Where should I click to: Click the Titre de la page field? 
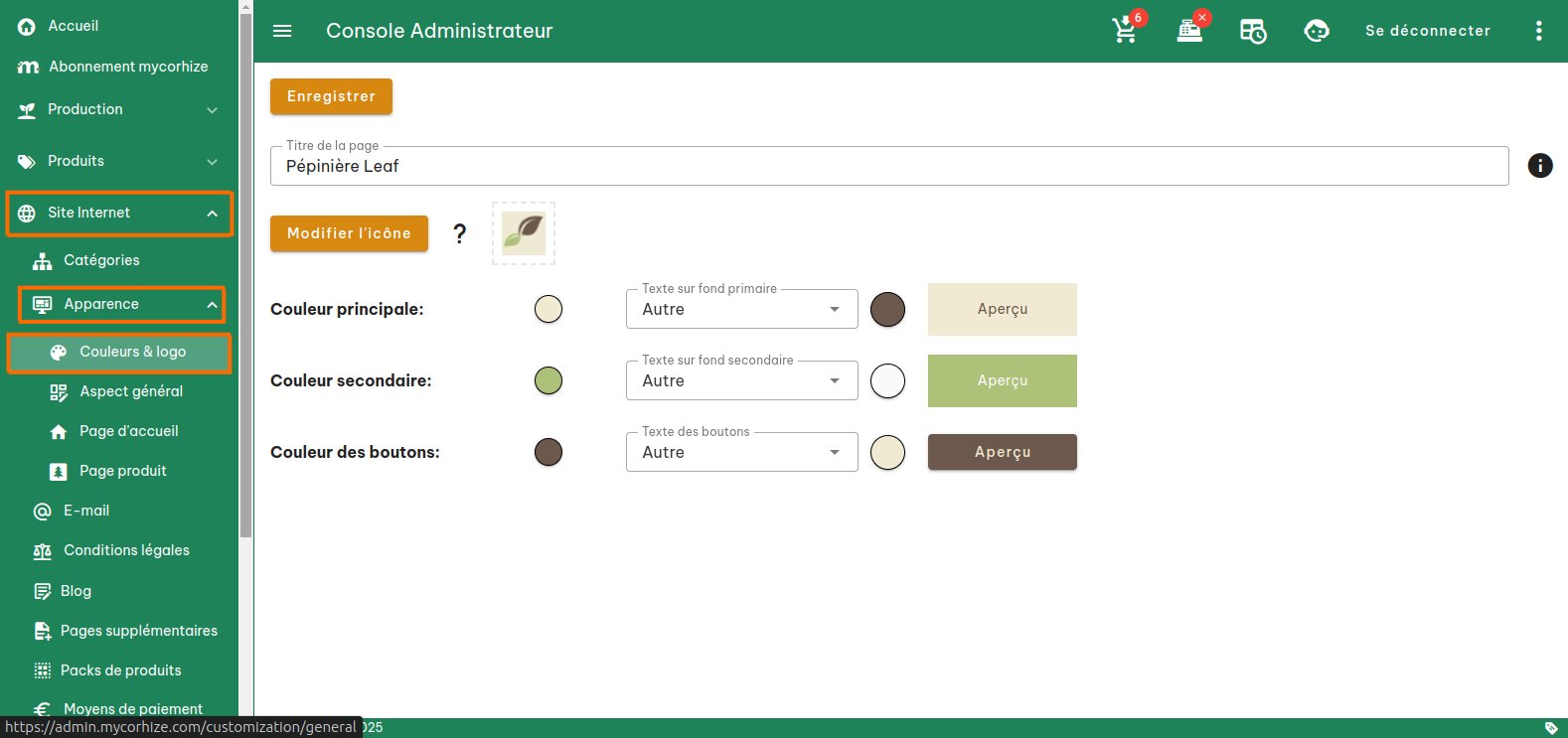(x=888, y=166)
